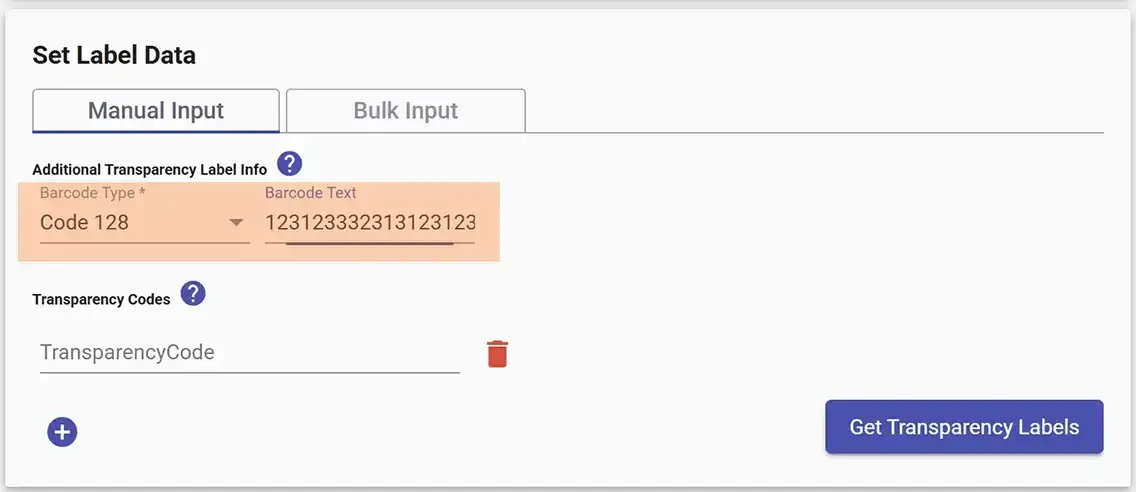The width and height of the screenshot is (1136, 492).
Task: Click the blue active underline beneath Manual Input
Action: tap(156, 131)
